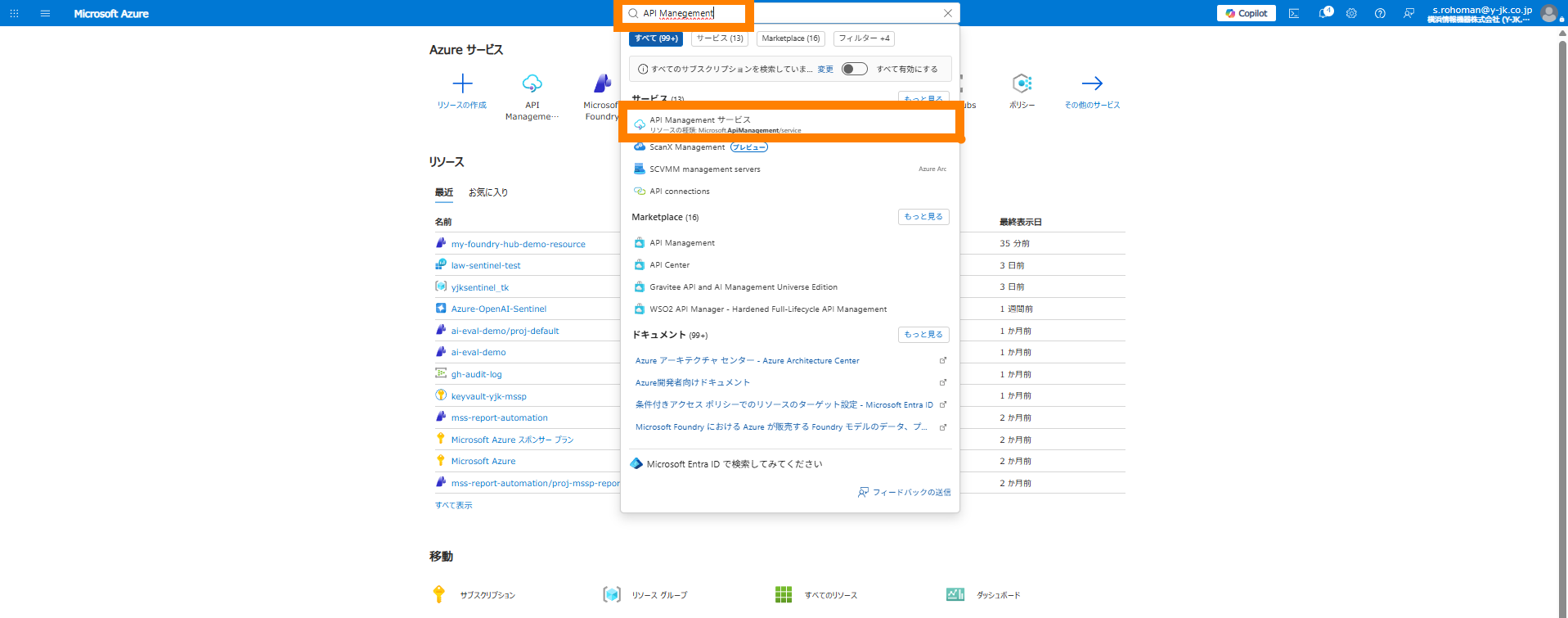Image resolution: width=1568 pixels, height=618 pixels.
Task: Click the リソースの作成 plus icon
Action: tap(462, 83)
